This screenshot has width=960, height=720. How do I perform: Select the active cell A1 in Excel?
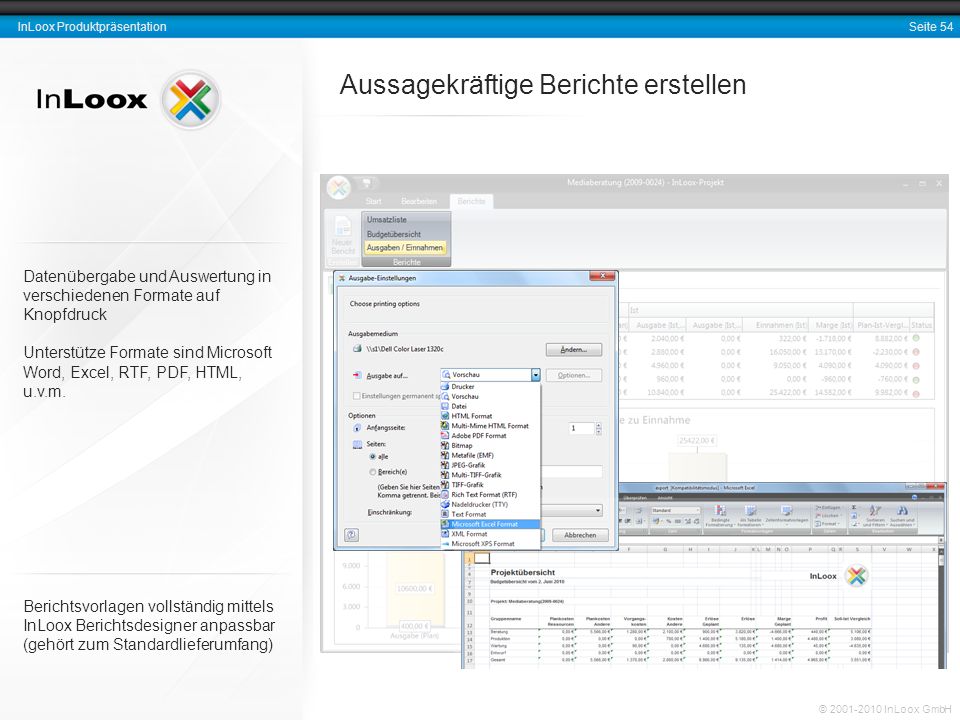[482, 558]
